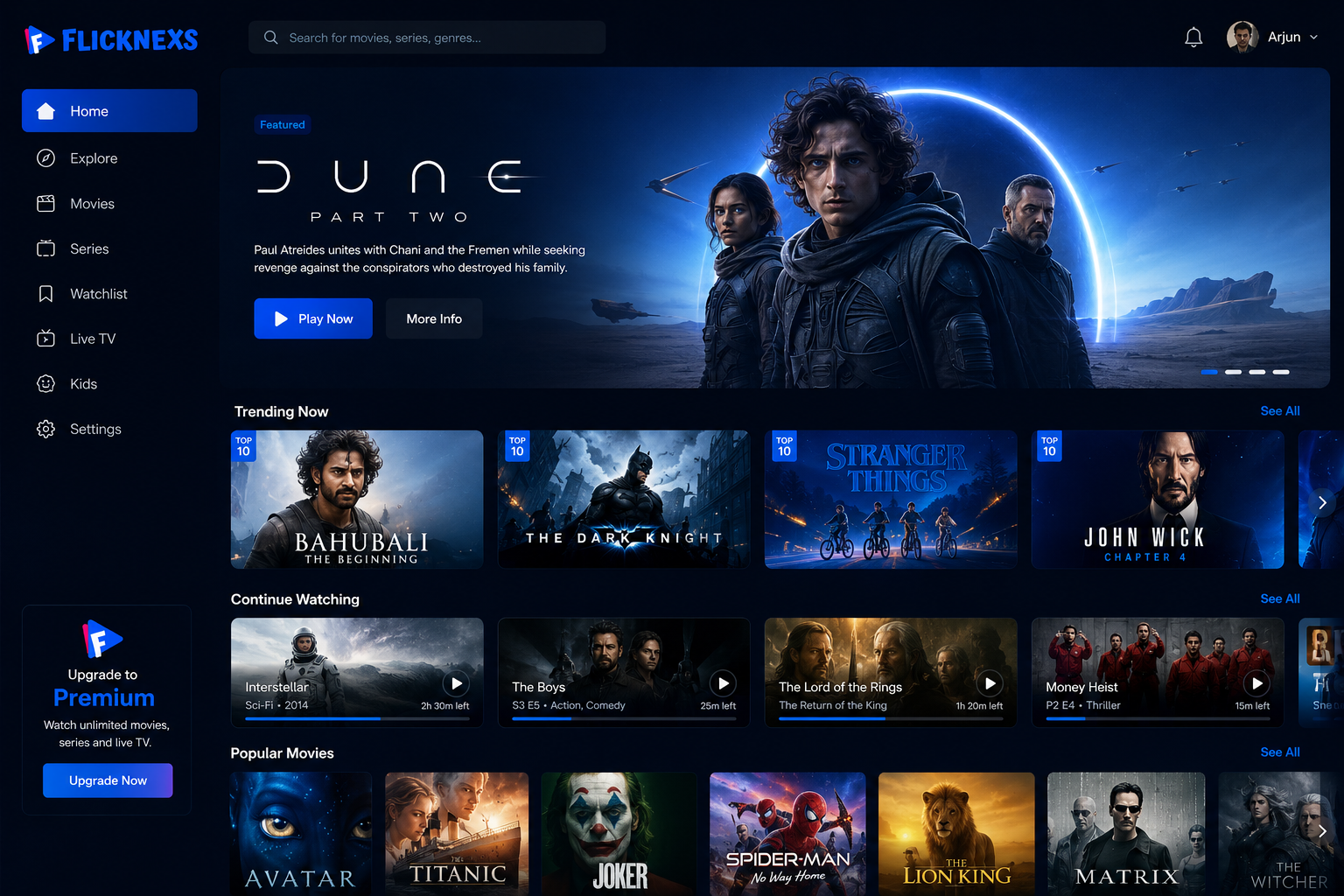Viewport: 1344px width, 896px height.
Task: Open The Dark Knight thumbnail
Action: [624, 500]
